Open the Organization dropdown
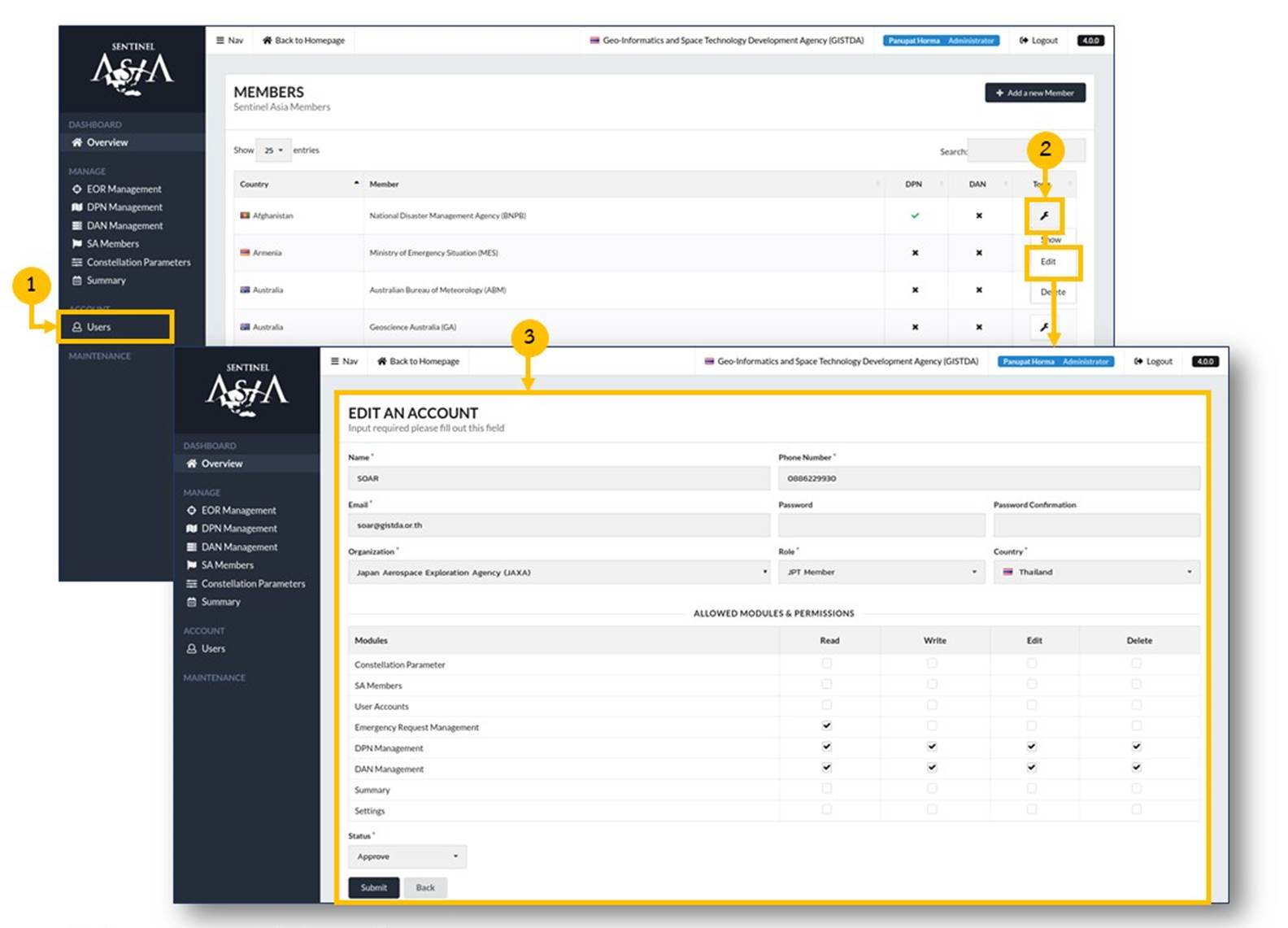Image resolution: width=1288 pixels, height=928 pixels. click(559, 573)
